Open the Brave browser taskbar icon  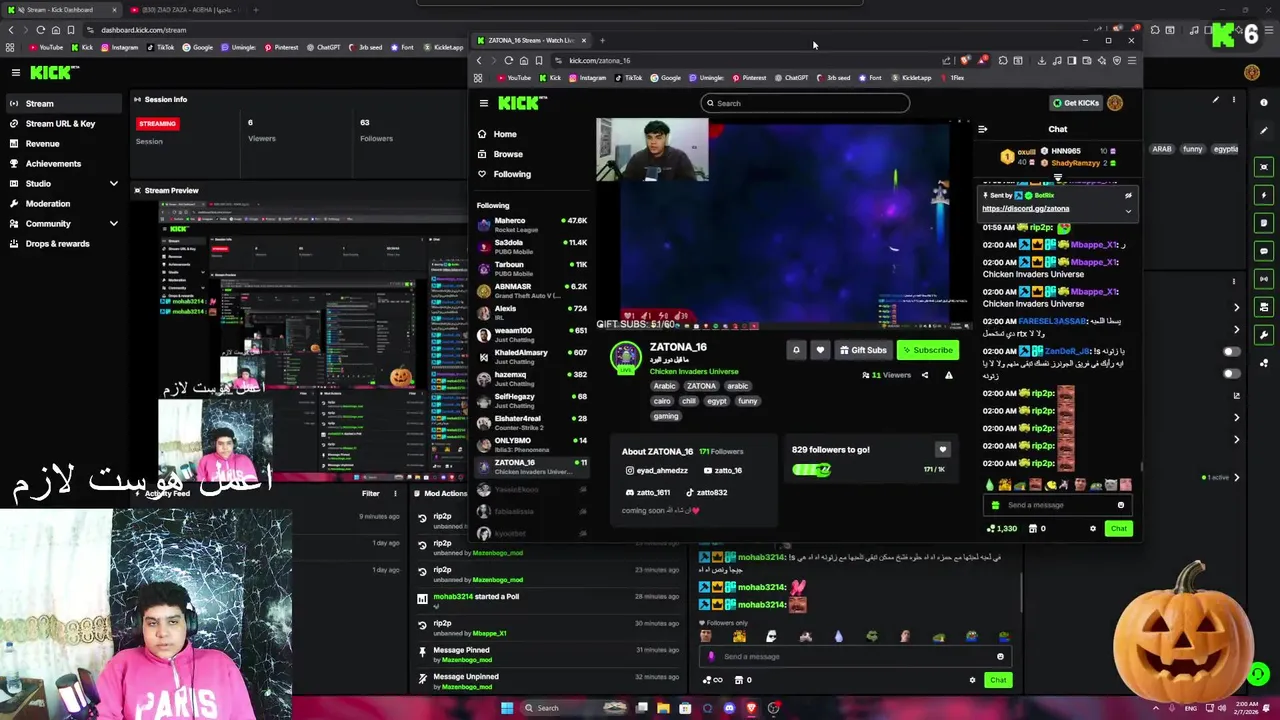[751, 708]
